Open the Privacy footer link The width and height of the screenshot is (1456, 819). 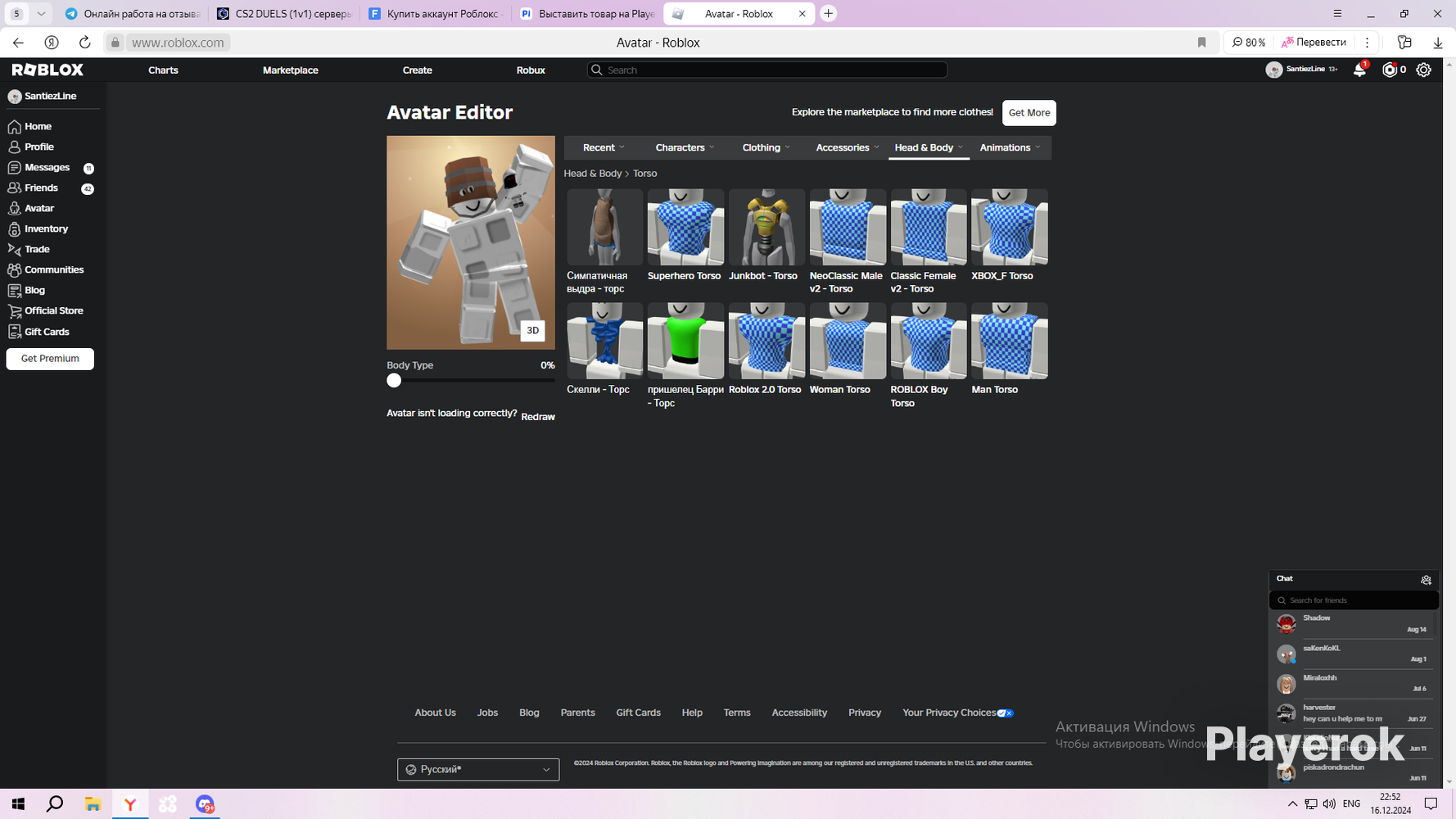click(865, 713)
